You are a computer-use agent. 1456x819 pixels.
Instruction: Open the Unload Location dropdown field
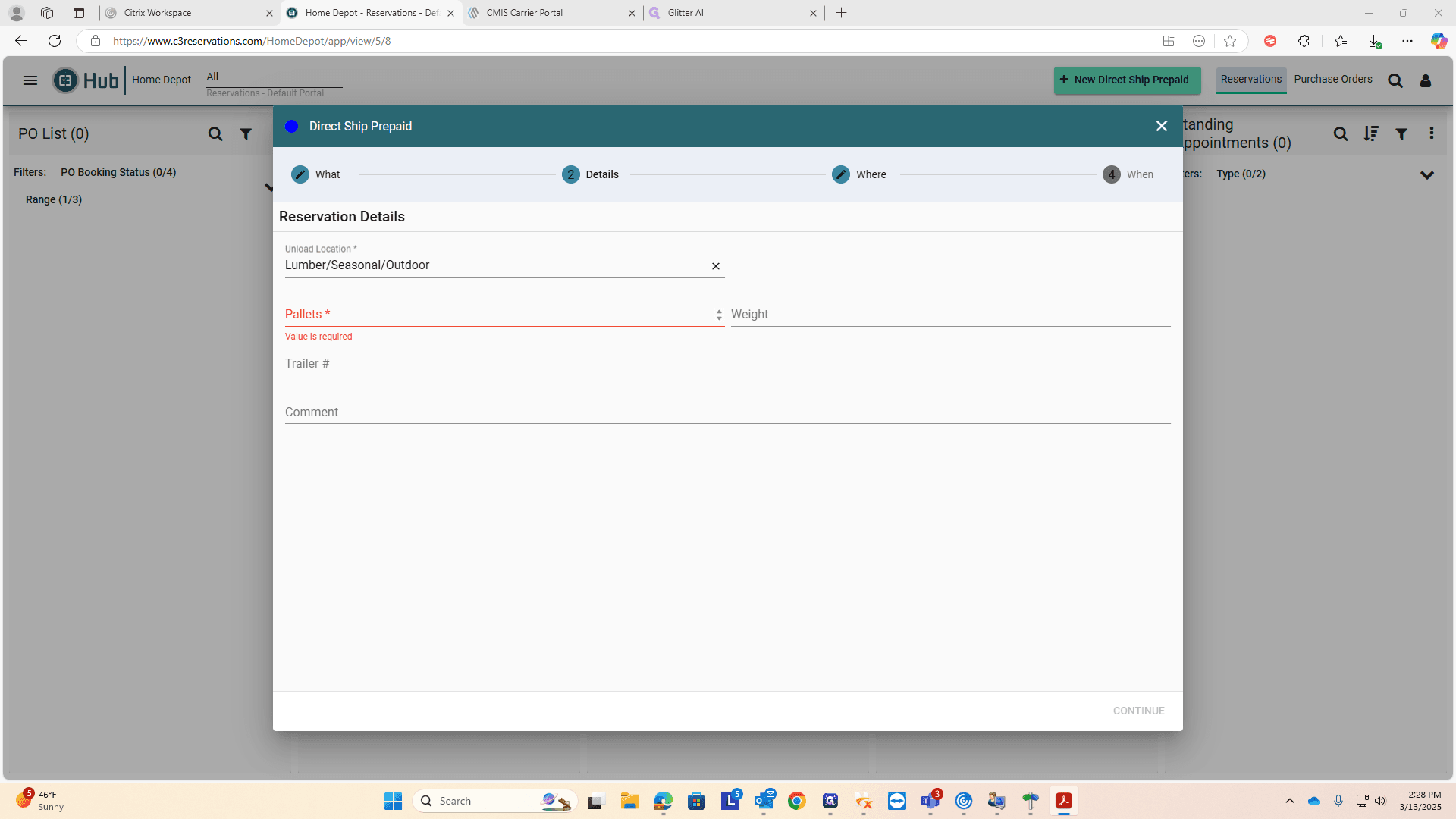[x=496, y=265]
